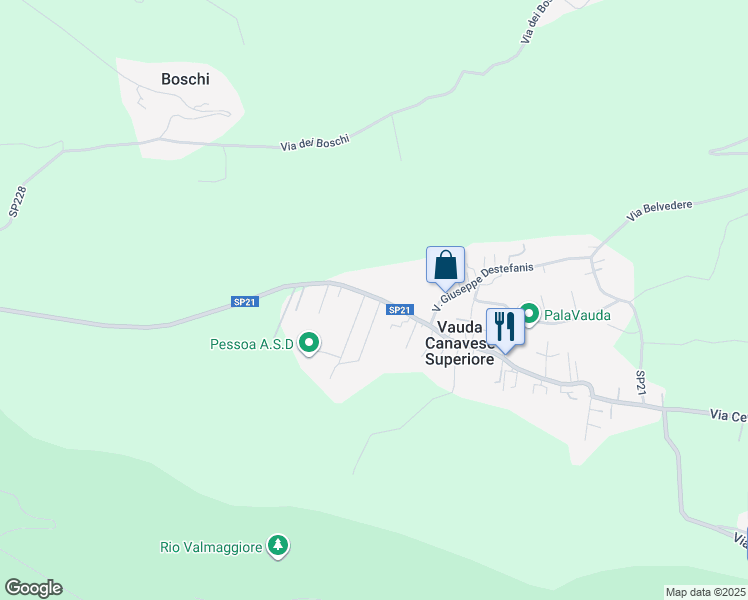Click the SP21 road shield near Vauda

point(399,310)
